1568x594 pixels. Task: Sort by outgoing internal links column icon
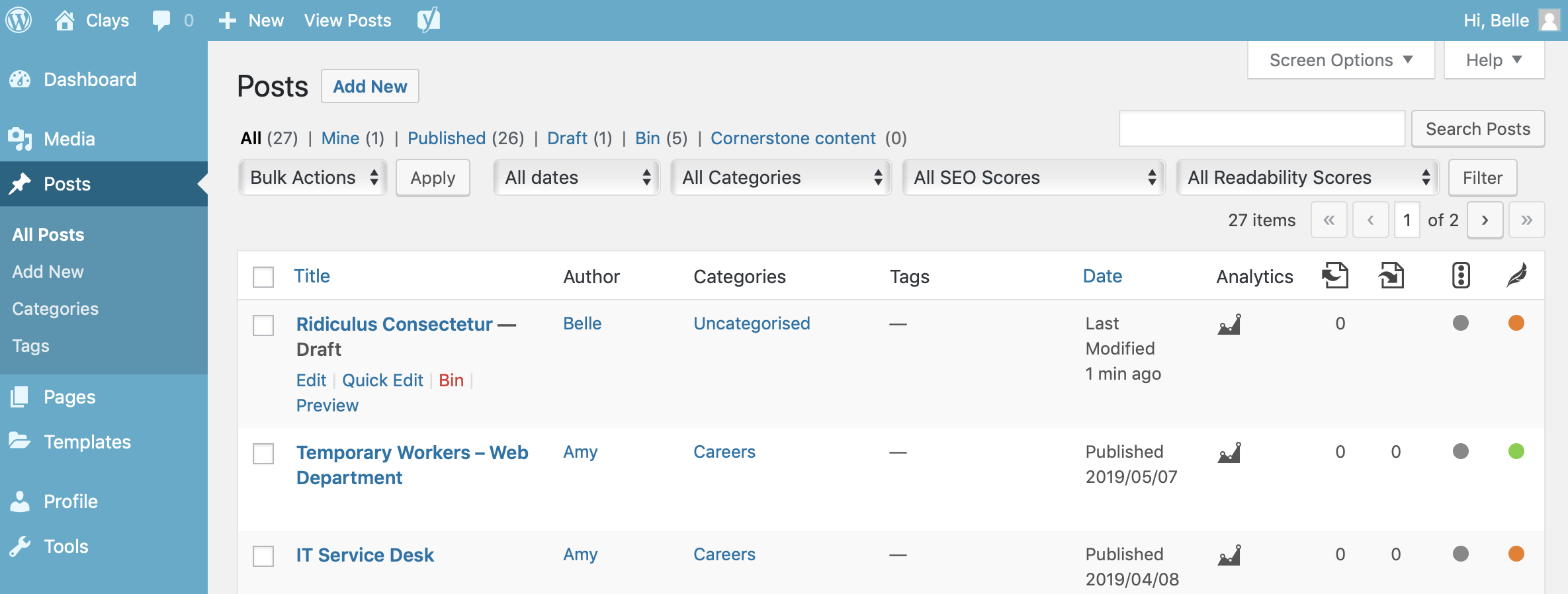1335,276
